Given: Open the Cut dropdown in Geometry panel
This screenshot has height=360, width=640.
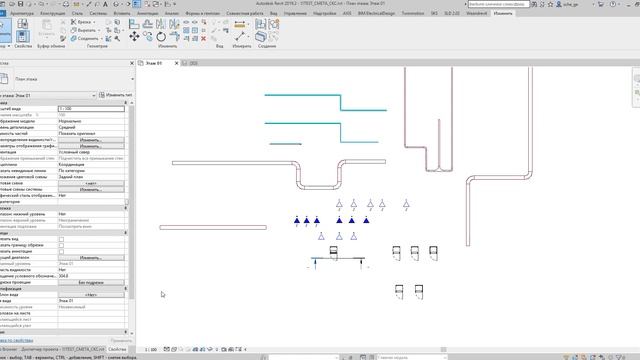Looking at the screenshot, I should pos(99,30).
